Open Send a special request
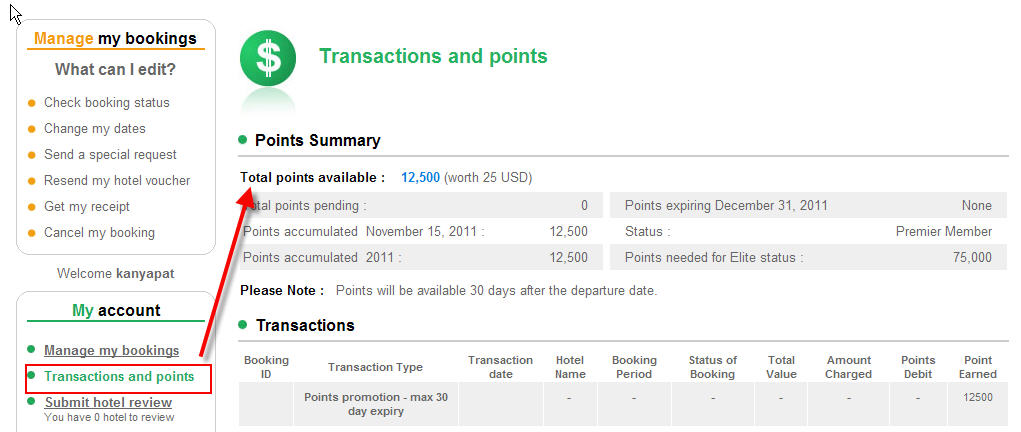 [110, 154]
